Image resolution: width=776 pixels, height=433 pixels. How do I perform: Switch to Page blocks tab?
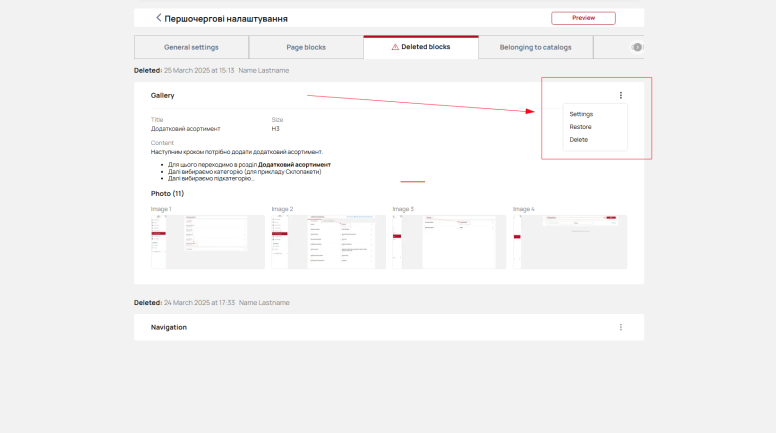click(x=306, y=47)
